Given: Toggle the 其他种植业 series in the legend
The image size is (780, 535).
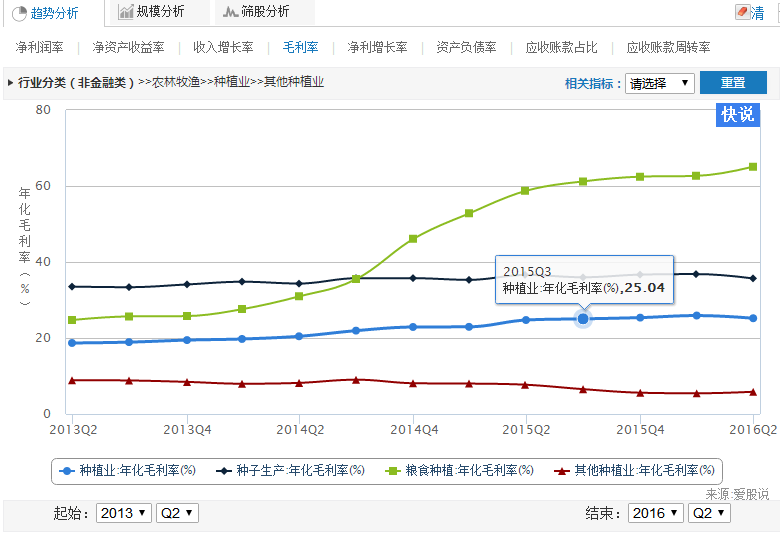Looking at the screenshot, I should 634,470.
